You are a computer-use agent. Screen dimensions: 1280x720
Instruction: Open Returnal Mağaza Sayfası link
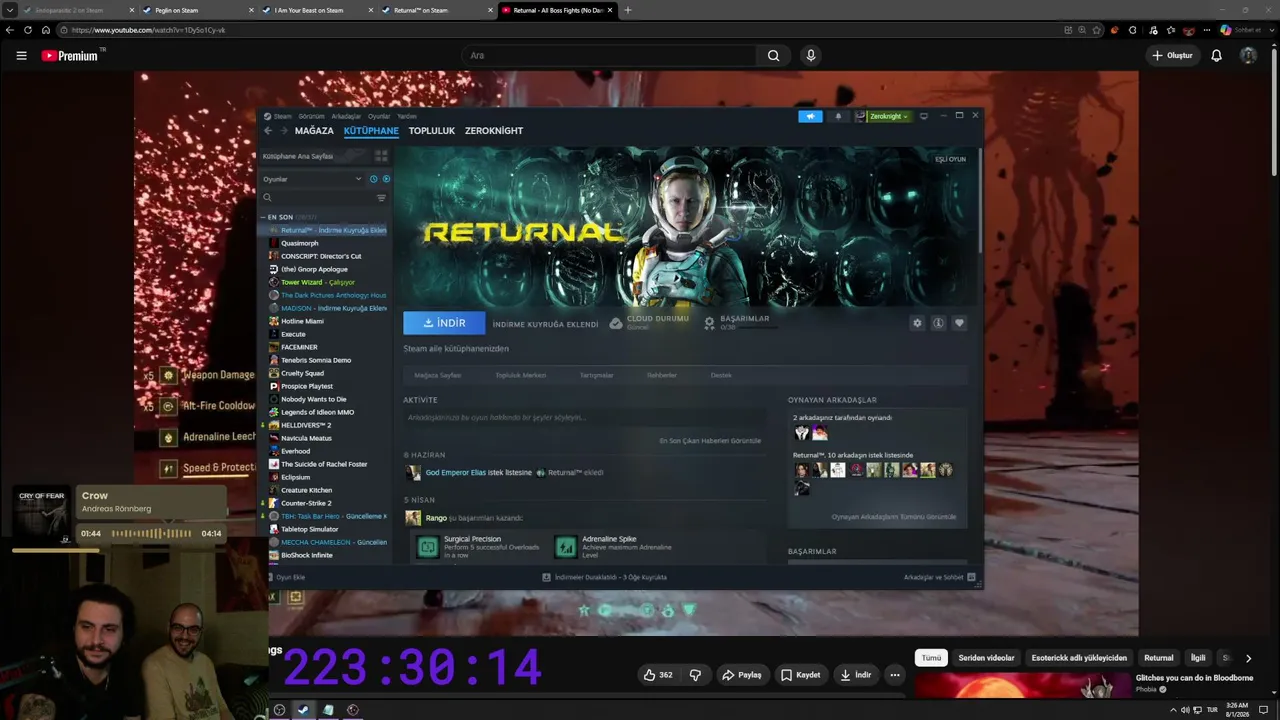[x=437, y=375]
